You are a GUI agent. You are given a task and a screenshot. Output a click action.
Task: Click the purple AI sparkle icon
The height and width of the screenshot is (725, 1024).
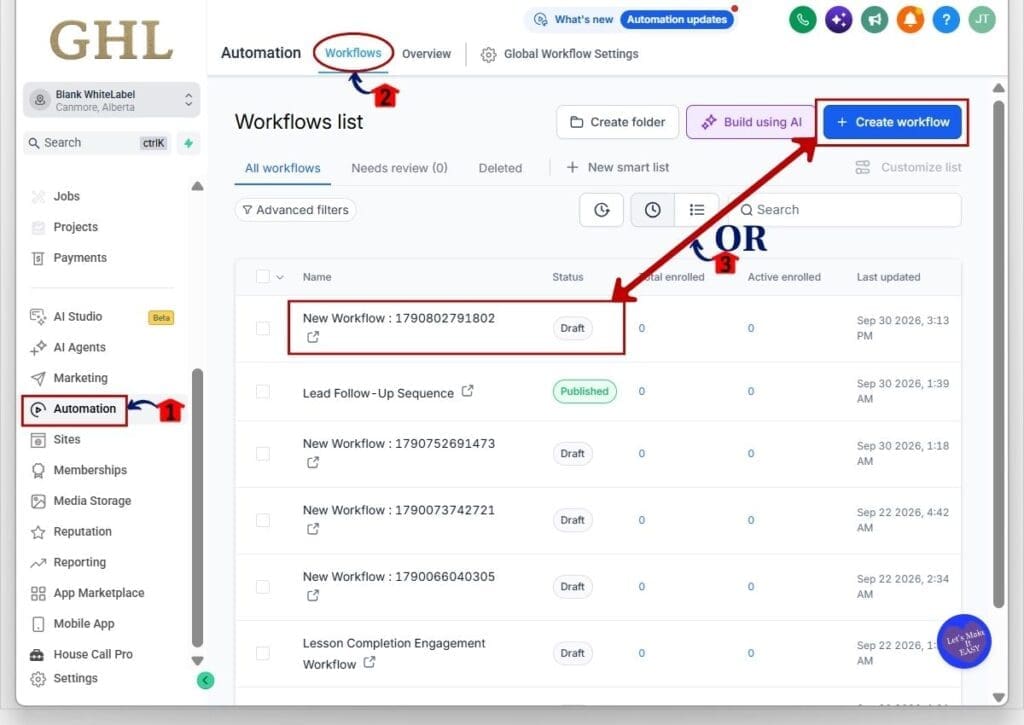(839, 20)
